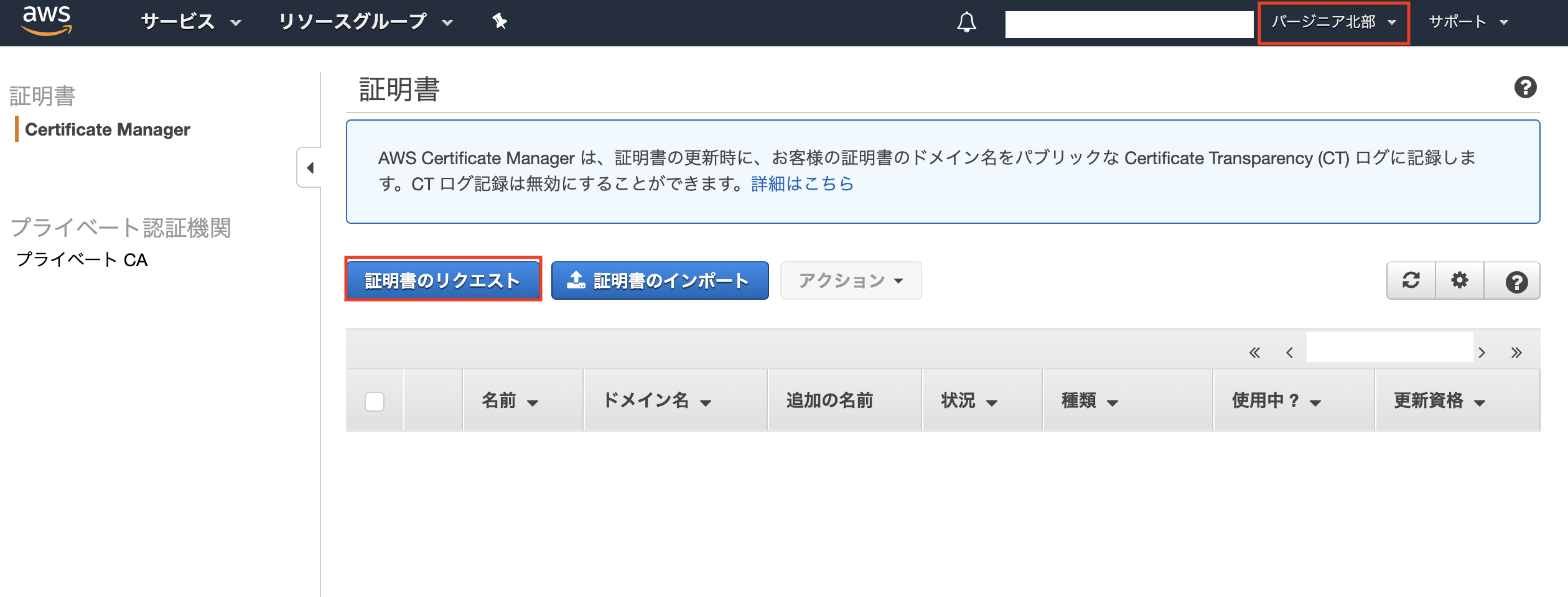Open the table settings gear
Image resolution: width=1568 pixels, height=597 pixels.
(1459, 280)
